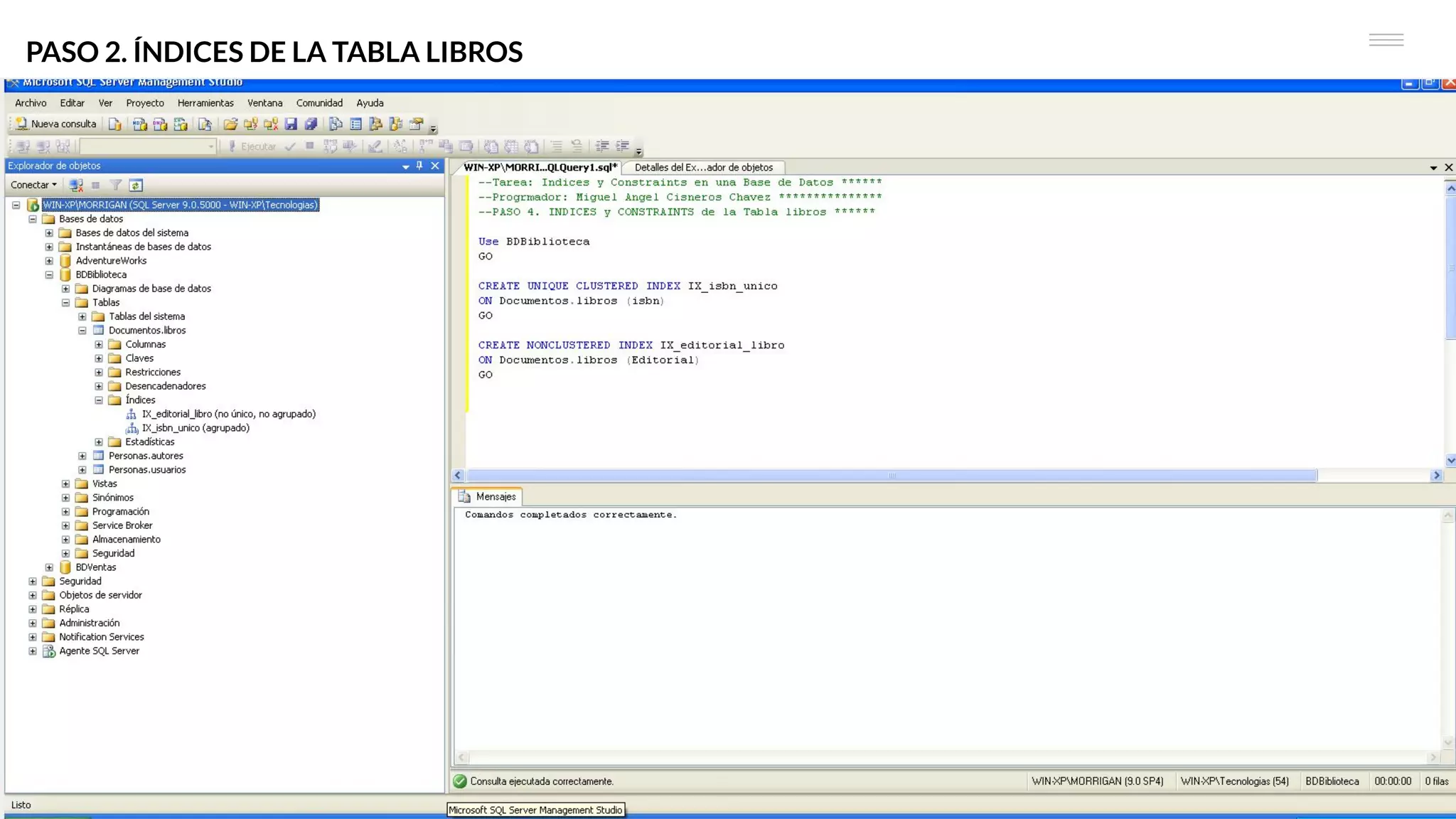Screen dimensions: 1456x819
Task: Refresh the Object Explorer tree
Action: pyautogui.click(x=136, y=186)
